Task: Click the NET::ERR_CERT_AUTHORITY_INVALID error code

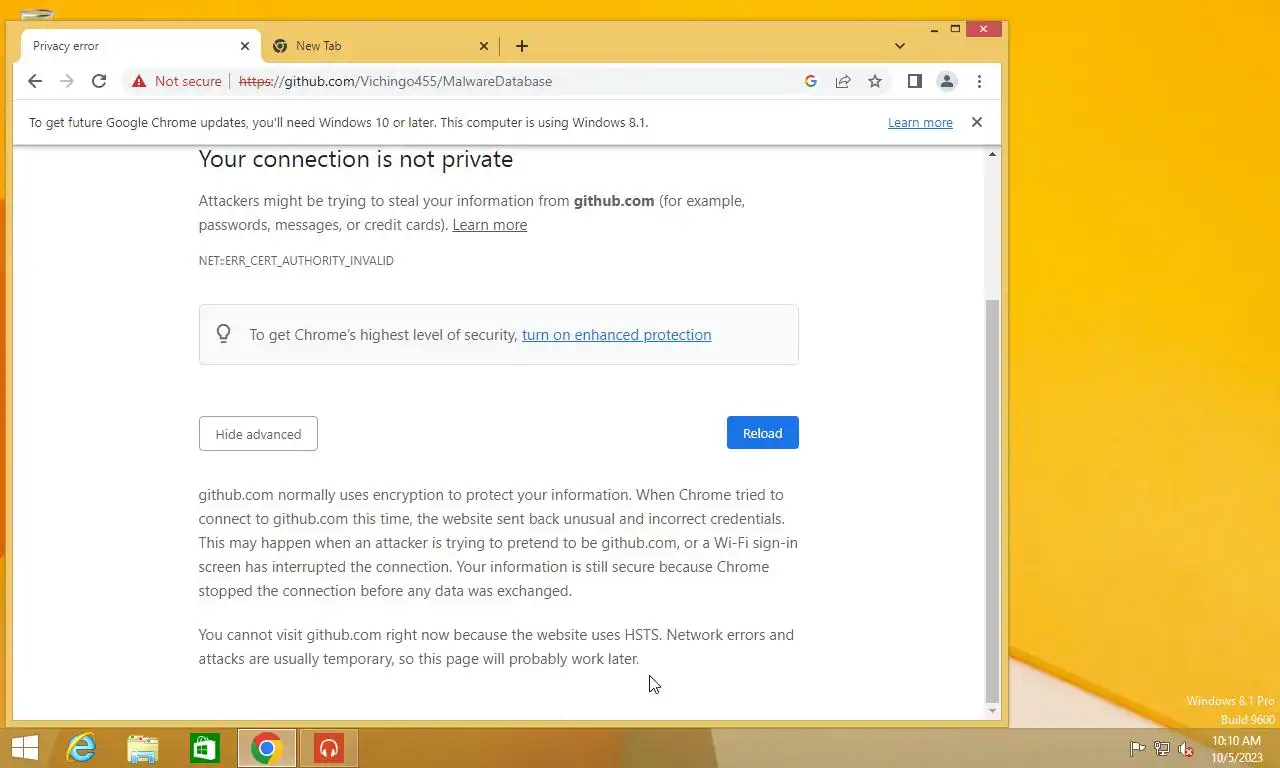Action: tap(296, 261)
